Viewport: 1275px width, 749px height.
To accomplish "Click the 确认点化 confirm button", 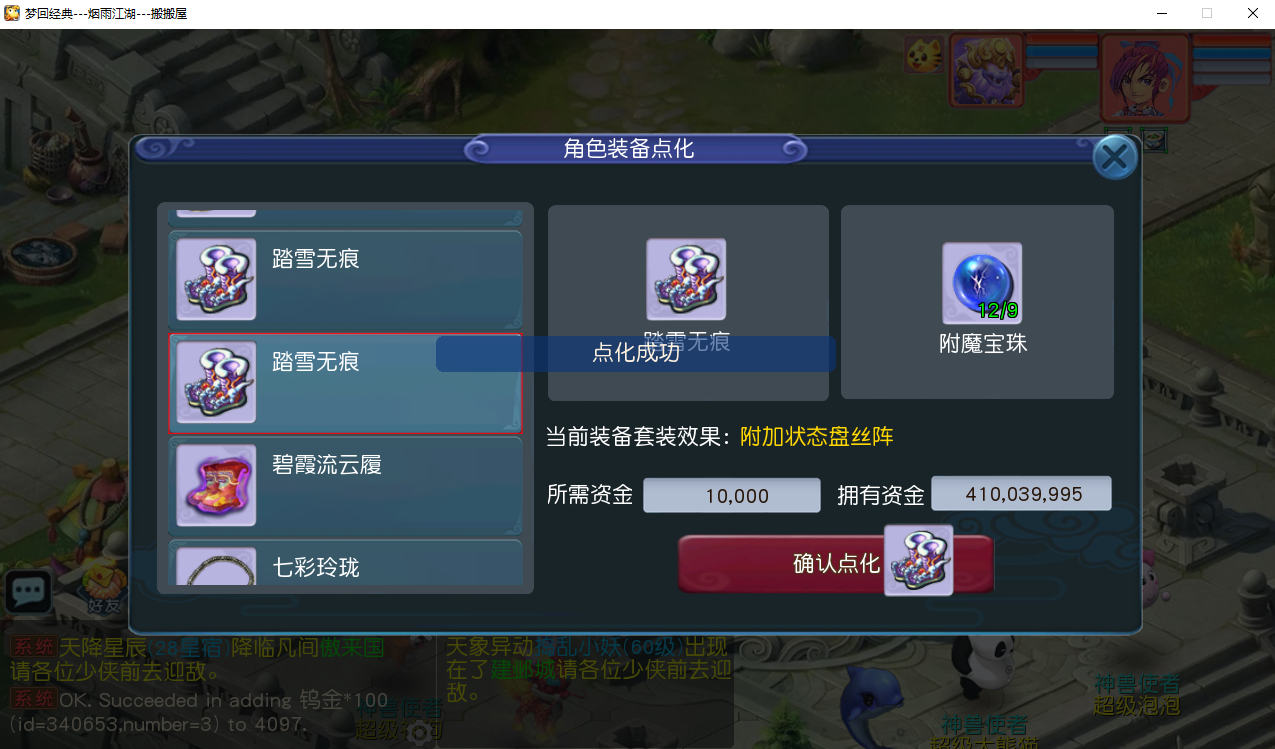I will 836,564.
